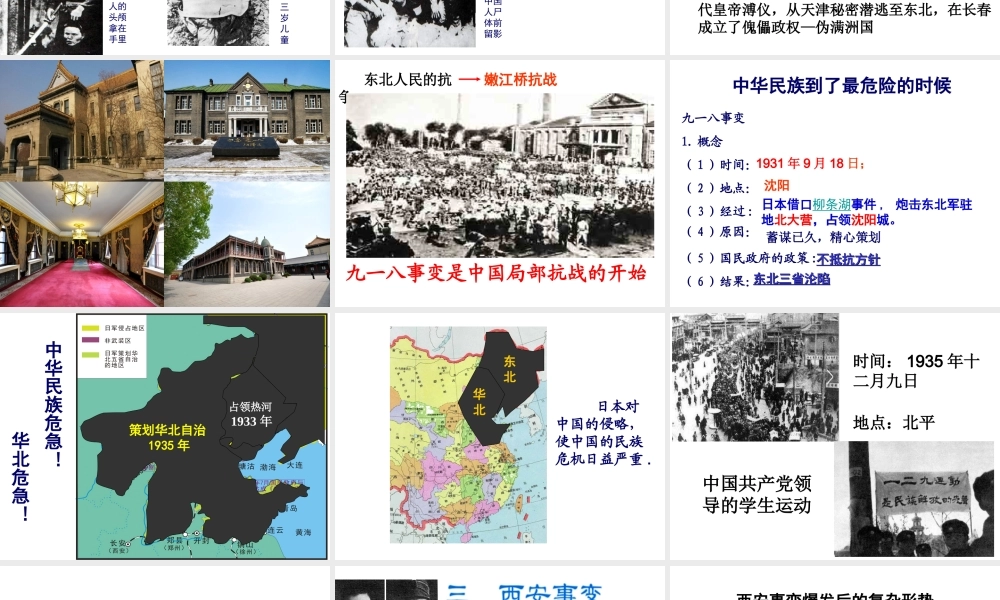Click the red text 北大营
This screenshot has width=1000, height=600.
(793, 220)
